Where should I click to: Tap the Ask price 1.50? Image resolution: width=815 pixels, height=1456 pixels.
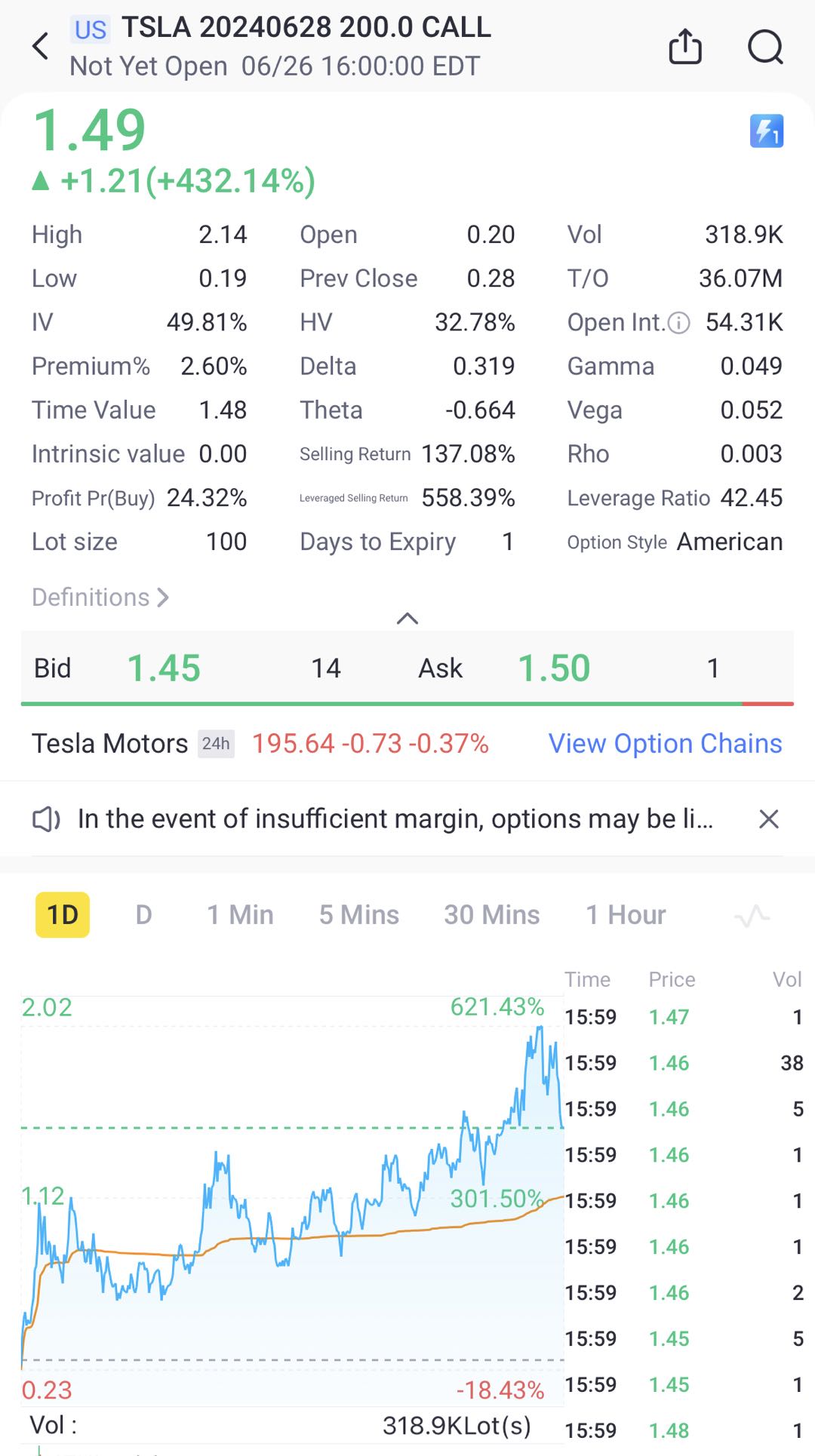[554, 668]
